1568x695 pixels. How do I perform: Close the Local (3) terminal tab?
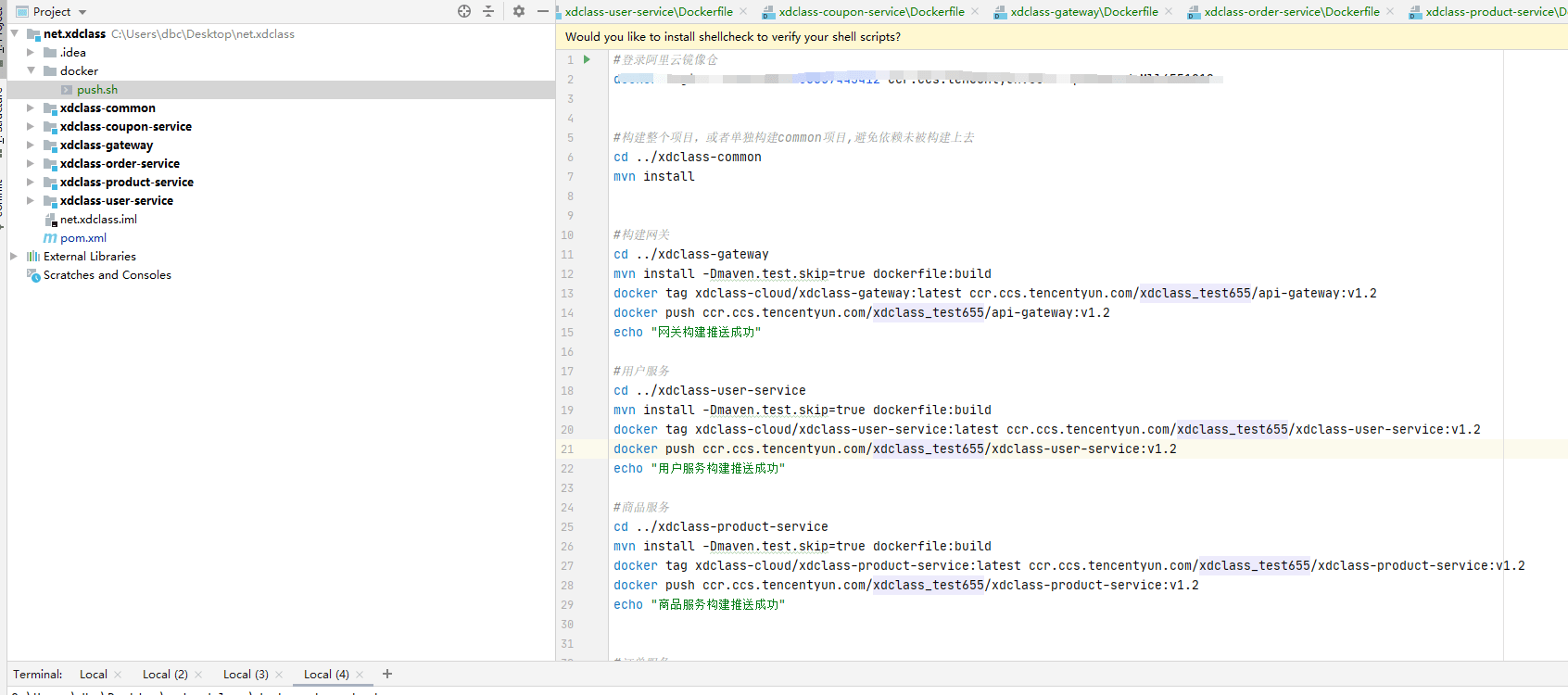coord(278,675)
